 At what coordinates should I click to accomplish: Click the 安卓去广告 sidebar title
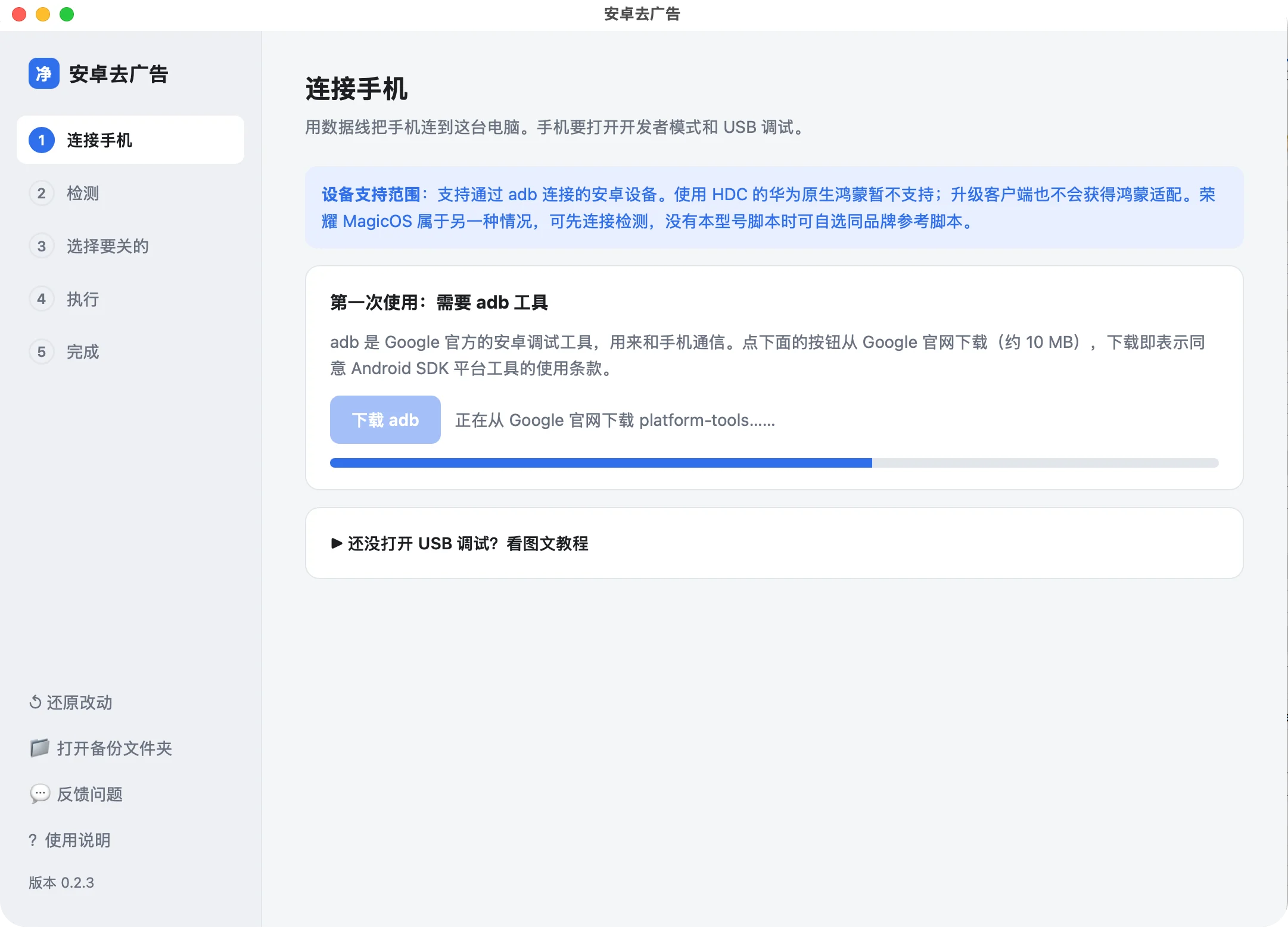[x=119, y=74]
